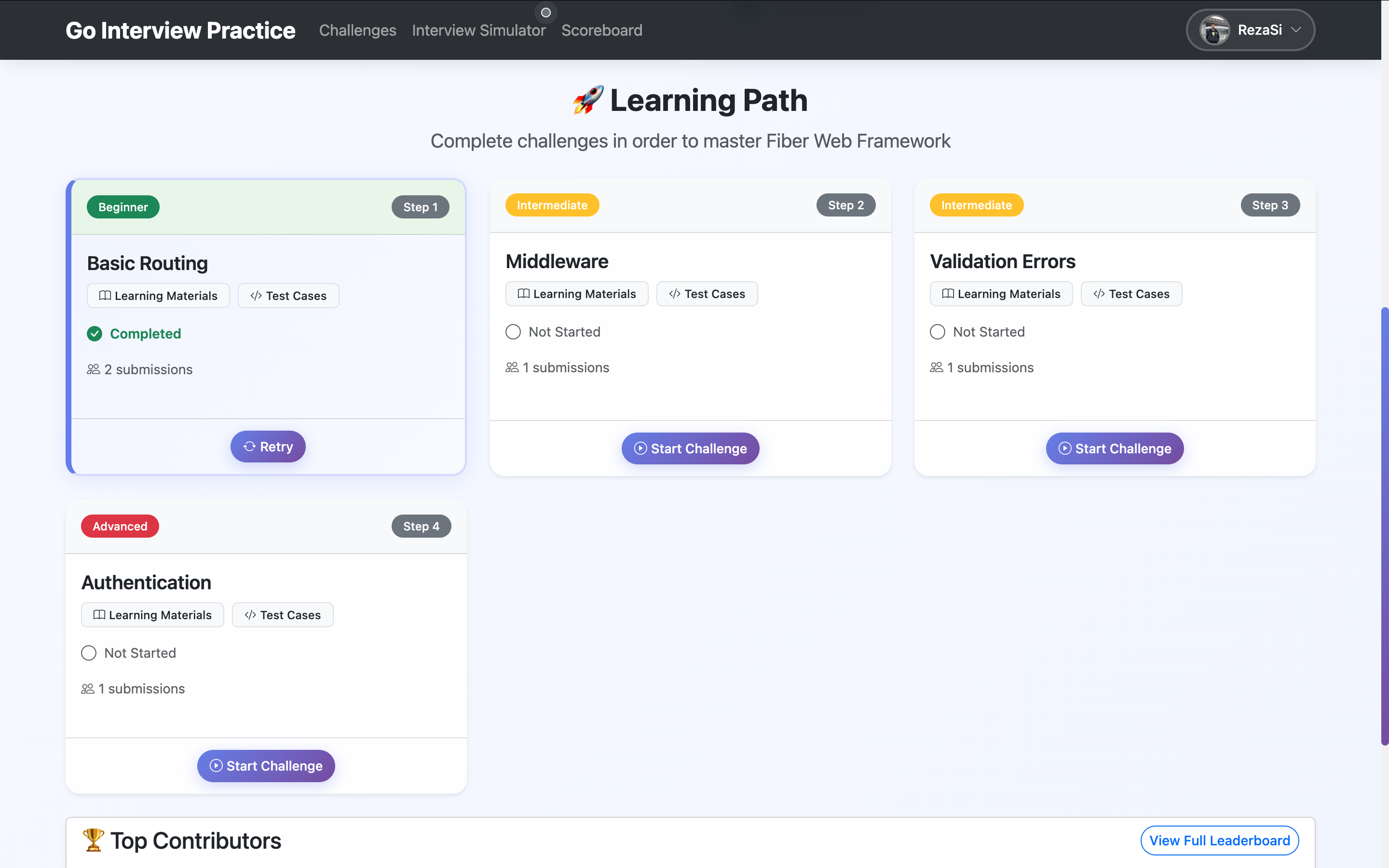This screenshot has height=868, width=1389.
Task: Click the Intermediate badge on Validation Errors
Action: [x=976, y=205]
